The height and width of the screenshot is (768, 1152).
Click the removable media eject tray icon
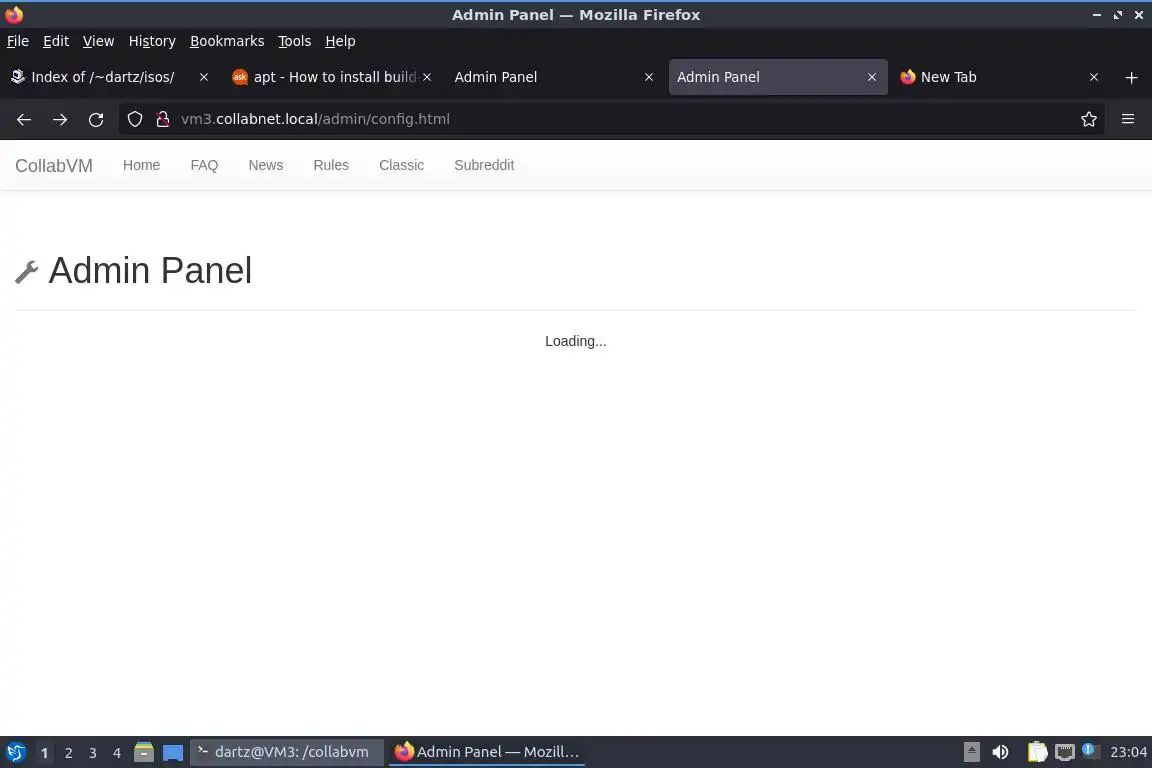point(971,752)
